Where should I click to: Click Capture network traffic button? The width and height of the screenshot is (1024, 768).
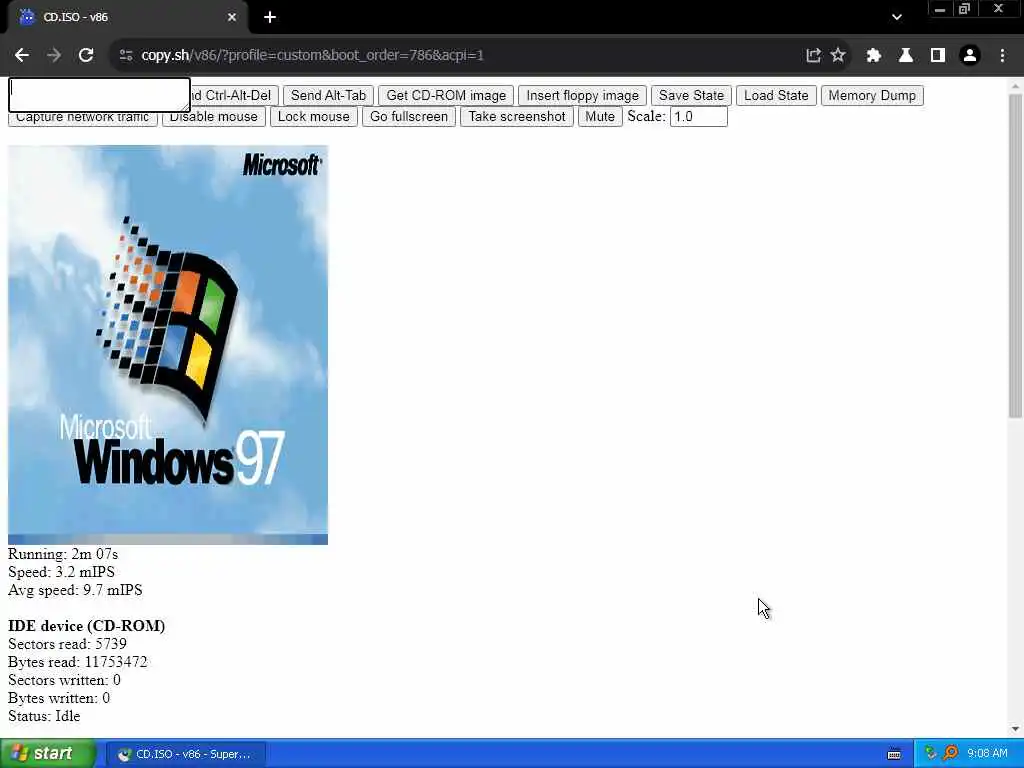[82, 118]
